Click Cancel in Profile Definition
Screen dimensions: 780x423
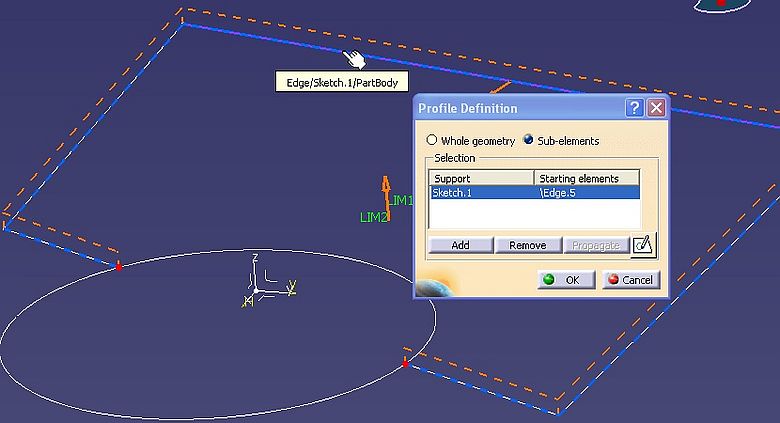629,280
